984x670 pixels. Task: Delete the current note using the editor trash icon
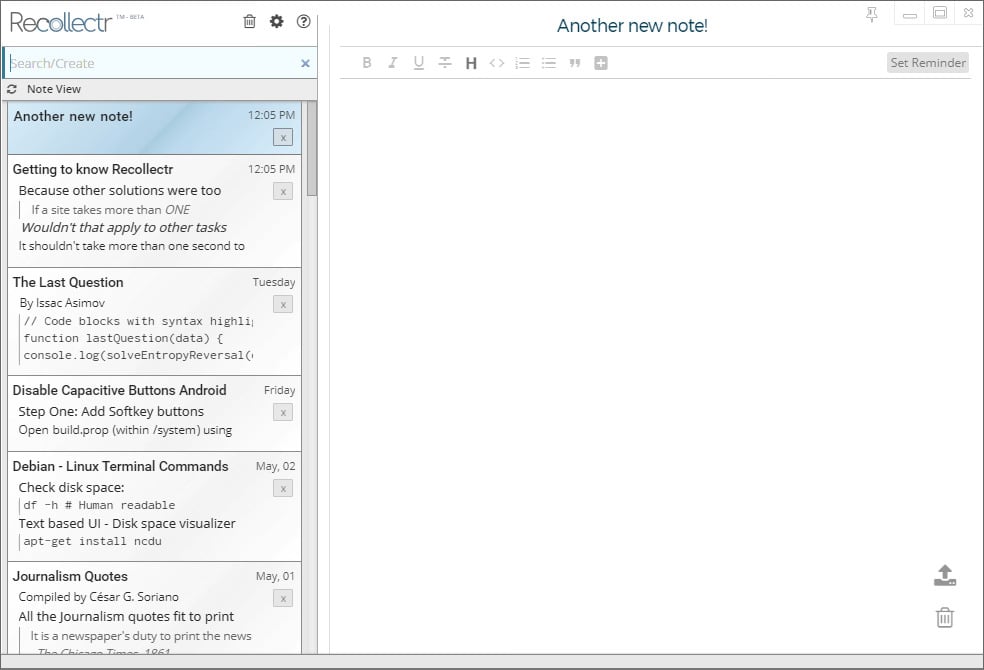(x=945, y=617)
